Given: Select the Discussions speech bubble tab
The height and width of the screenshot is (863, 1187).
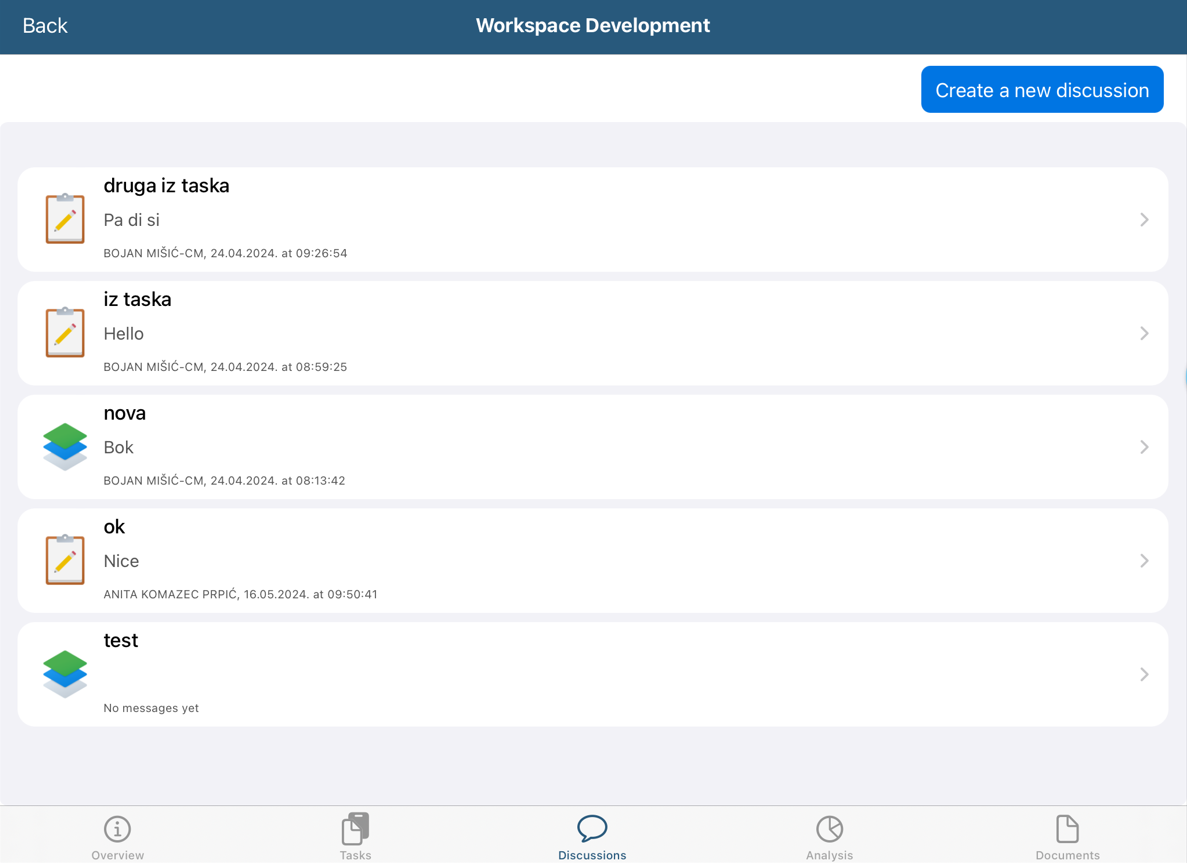Looking at the screenshot, I should pyautogui.click(x=592, y=836).
